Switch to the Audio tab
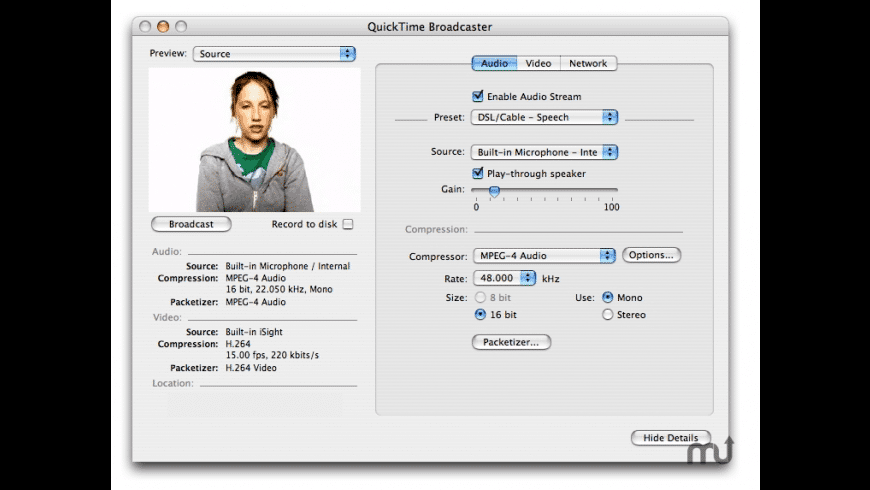The image size is (870, 490). coord(494,63)
